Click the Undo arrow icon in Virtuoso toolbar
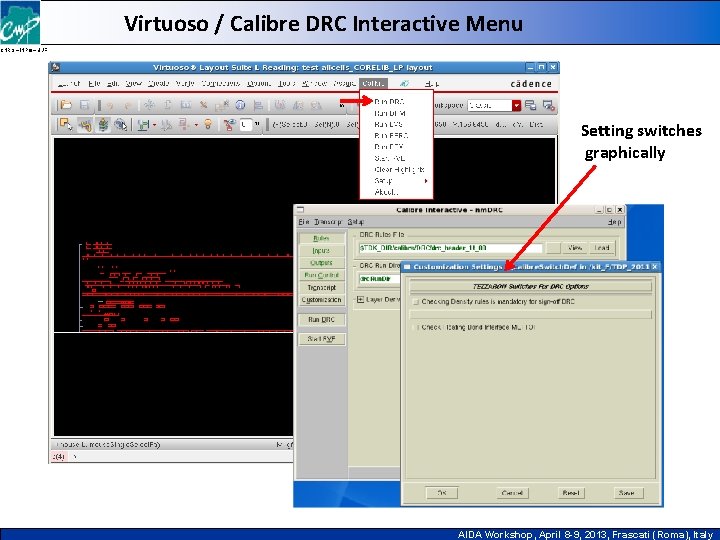The height and width of the screenshot is (540, 720). click(x=110, y=106)
